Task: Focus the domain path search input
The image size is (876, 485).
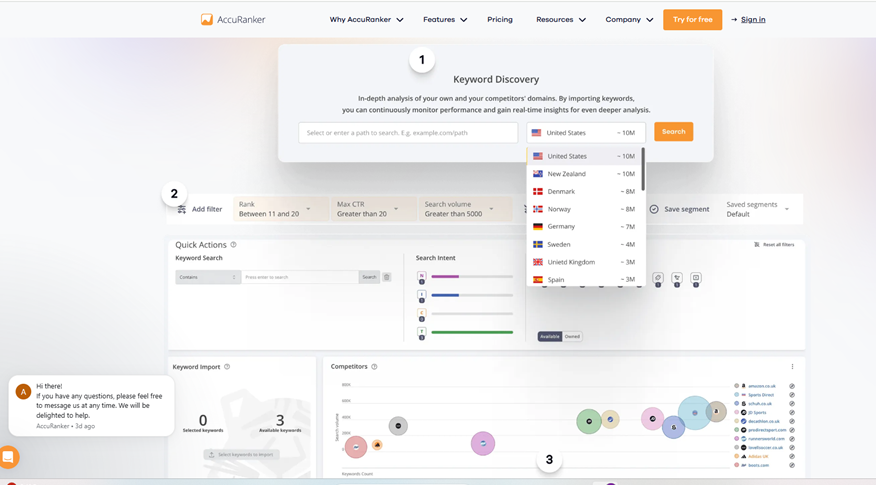Action: 408,133
